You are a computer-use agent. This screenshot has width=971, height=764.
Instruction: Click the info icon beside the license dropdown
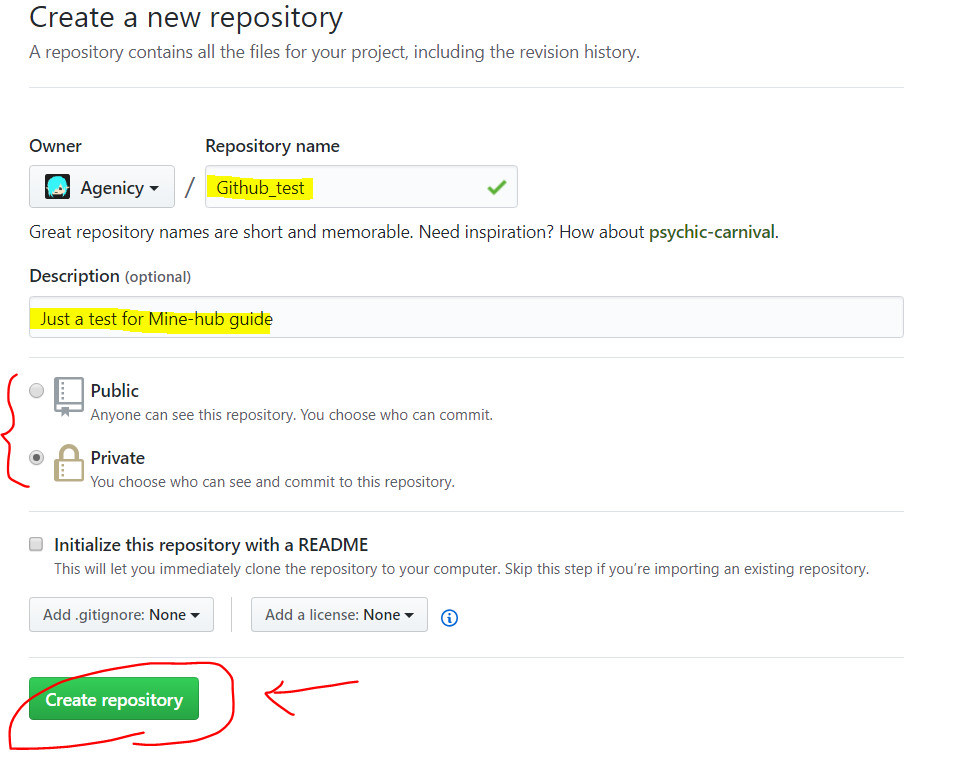point(449,617)
